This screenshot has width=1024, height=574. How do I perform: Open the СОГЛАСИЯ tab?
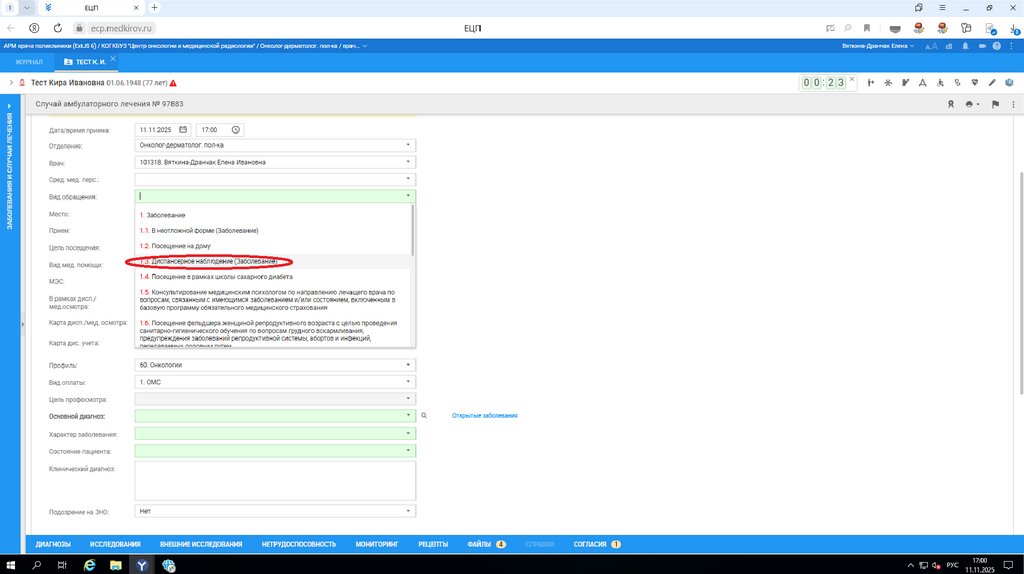click(x=596, y=544)
